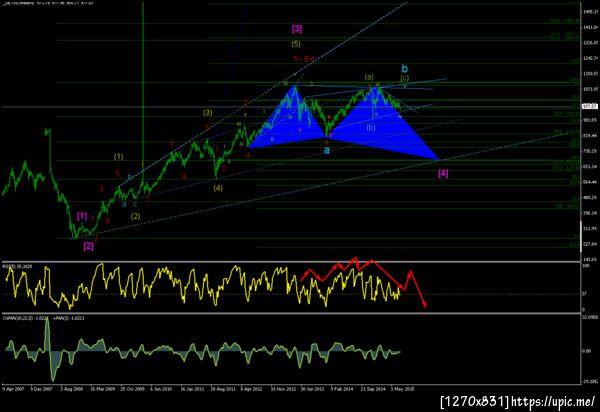Pick the yellow (c) corrective label

(x=405, y=78)
